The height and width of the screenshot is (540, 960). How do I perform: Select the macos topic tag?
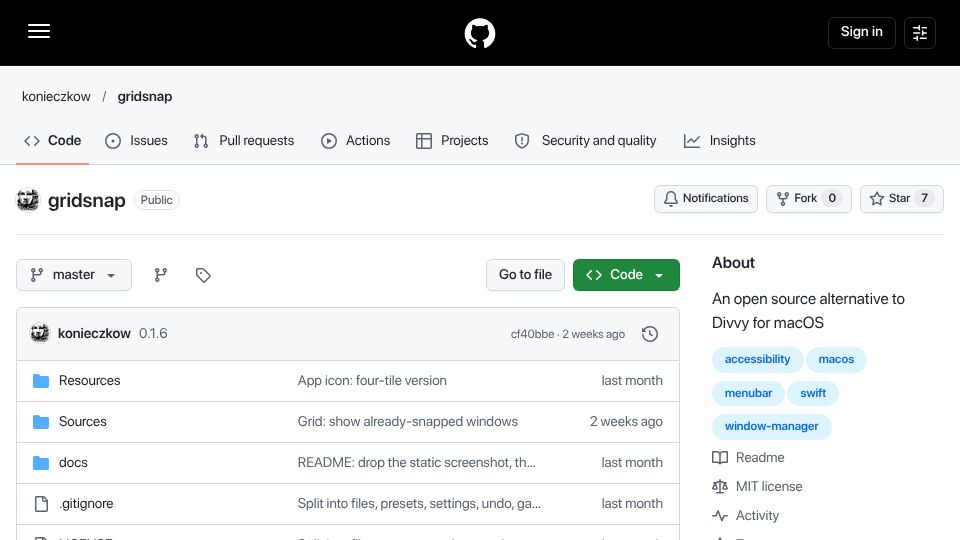[x=836, y=359]
